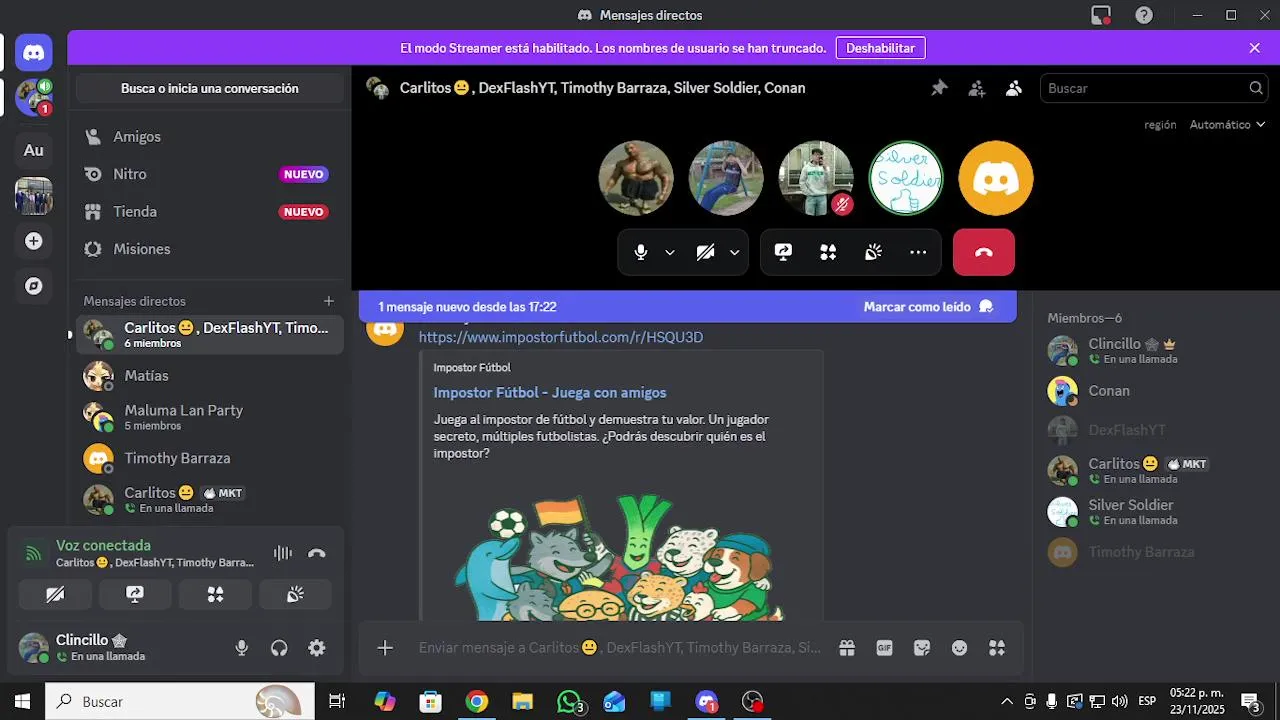Deafen with headphones icon in user panel
The image size is (1280, 720).
(279, 648)
